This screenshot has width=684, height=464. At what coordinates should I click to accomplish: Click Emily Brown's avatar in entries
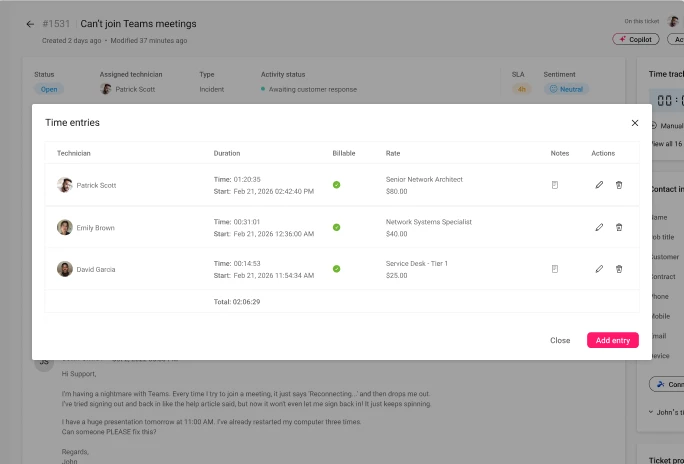pyautogui.click(x=65, y=227)
